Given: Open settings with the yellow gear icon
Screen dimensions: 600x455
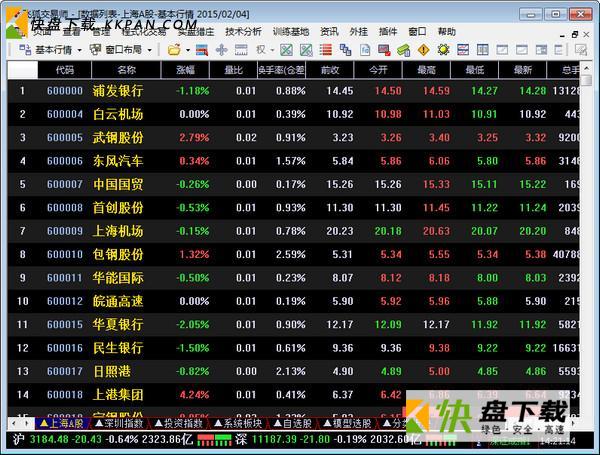Looking at the screenshot, I should (443, 50).
